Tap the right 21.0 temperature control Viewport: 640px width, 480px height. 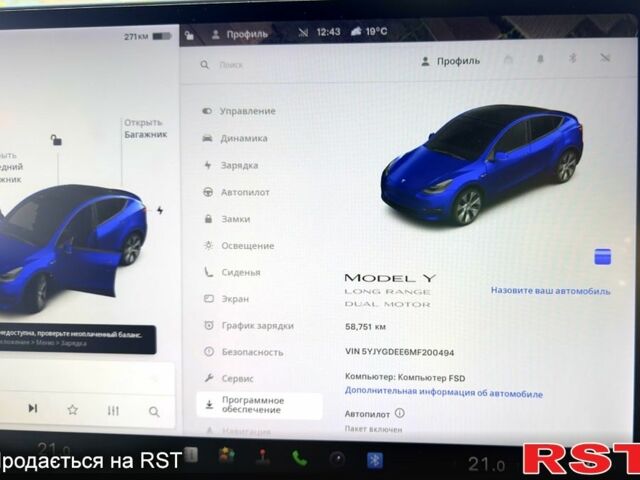point(486,464)
